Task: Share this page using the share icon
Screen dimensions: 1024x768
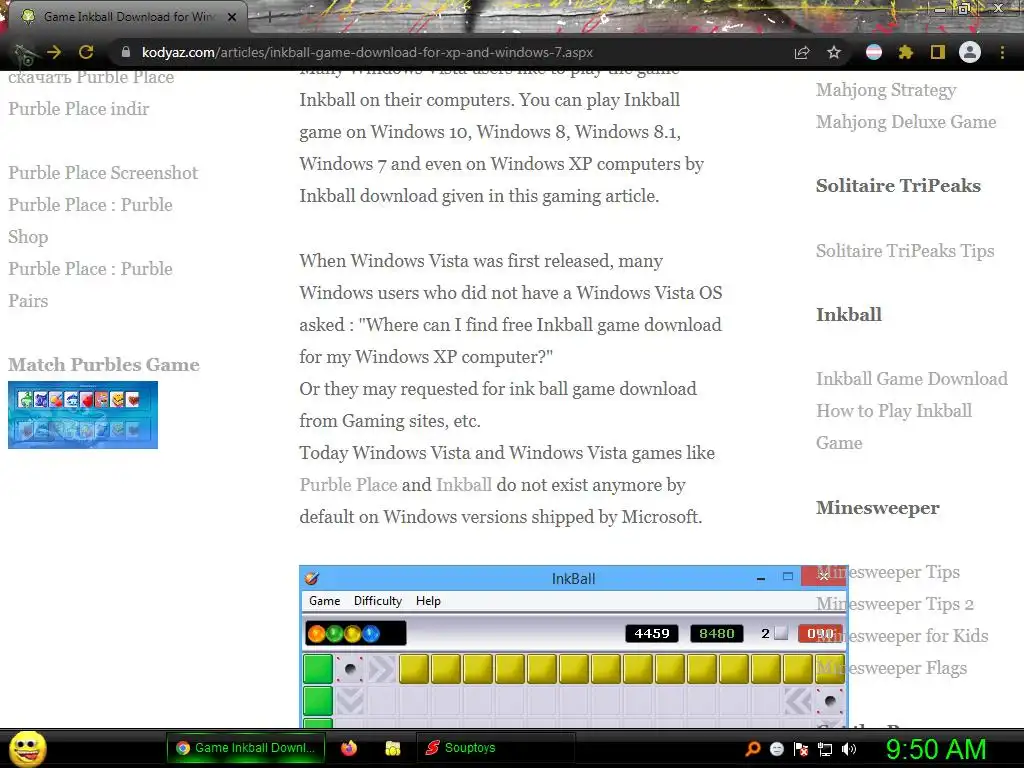Action: click(x=802, y=52)
